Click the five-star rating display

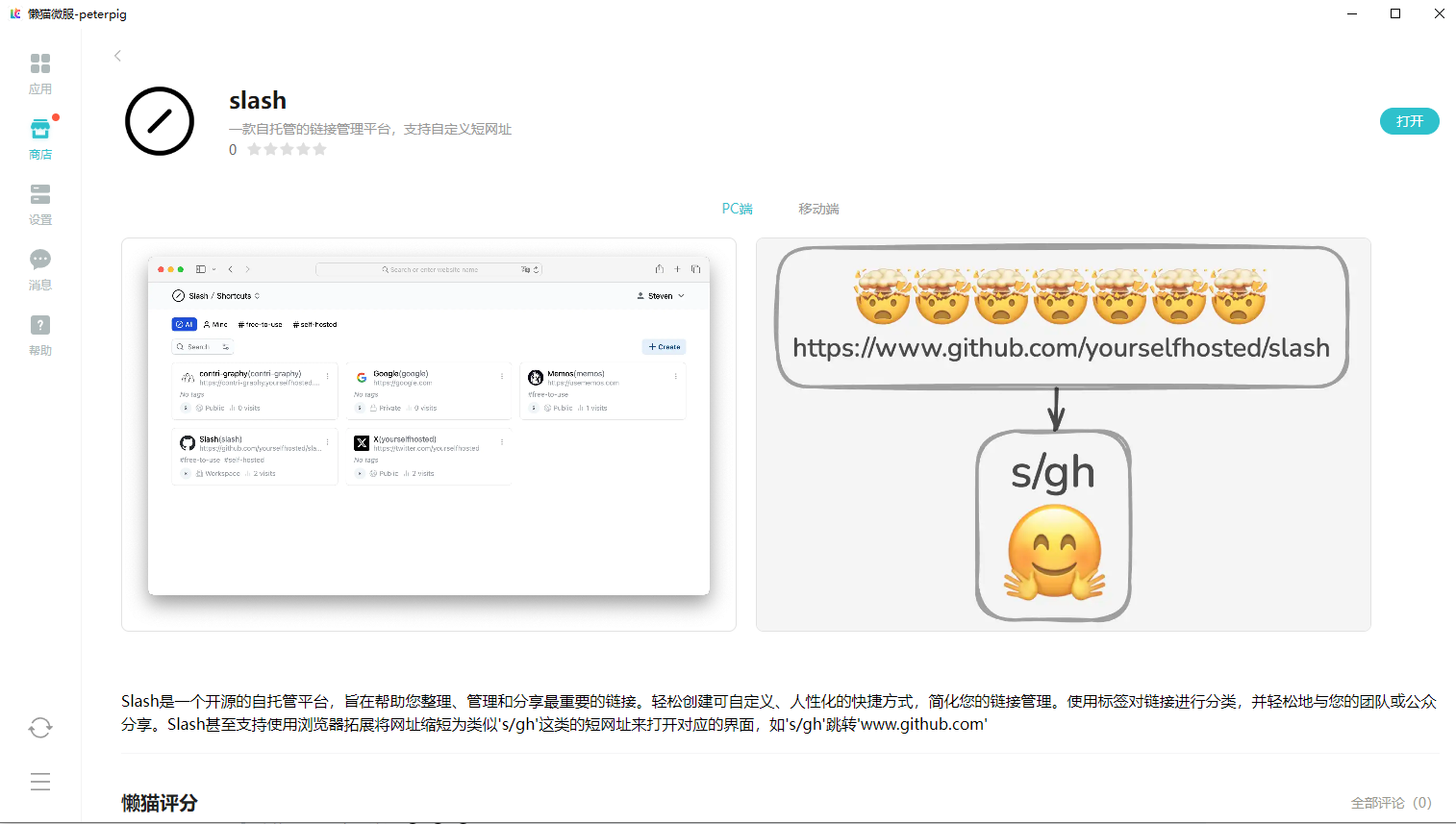(x=287, y=149)
